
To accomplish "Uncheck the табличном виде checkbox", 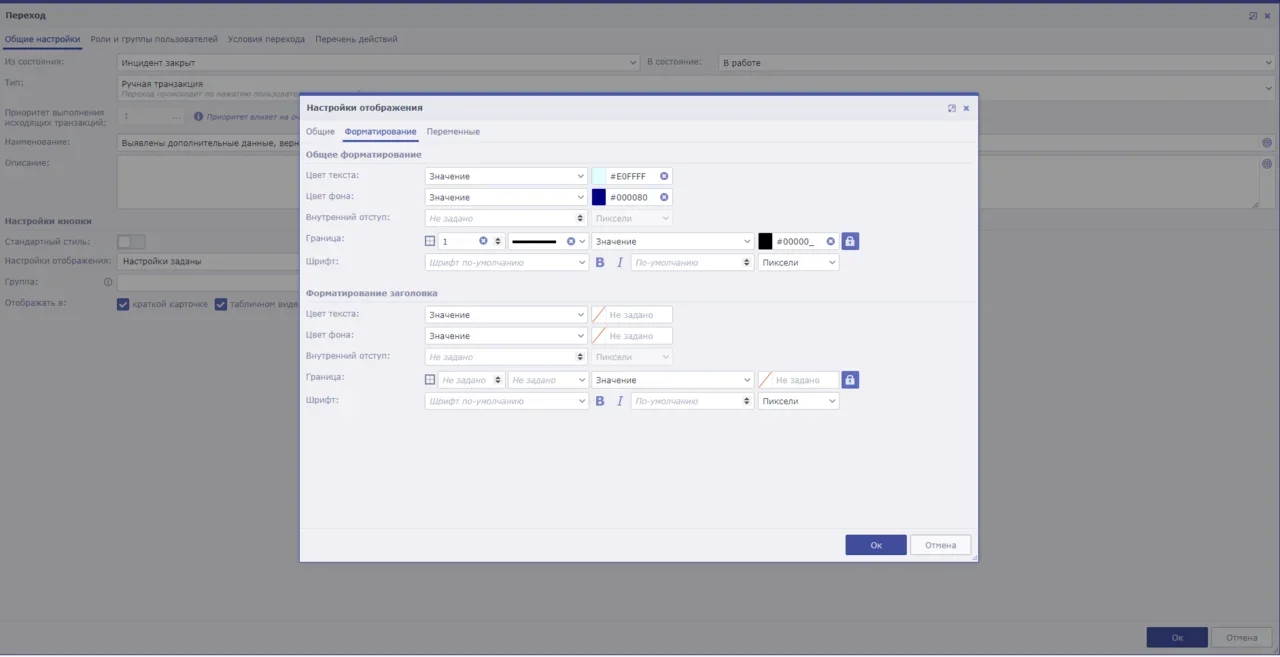I will pos(221,305).
